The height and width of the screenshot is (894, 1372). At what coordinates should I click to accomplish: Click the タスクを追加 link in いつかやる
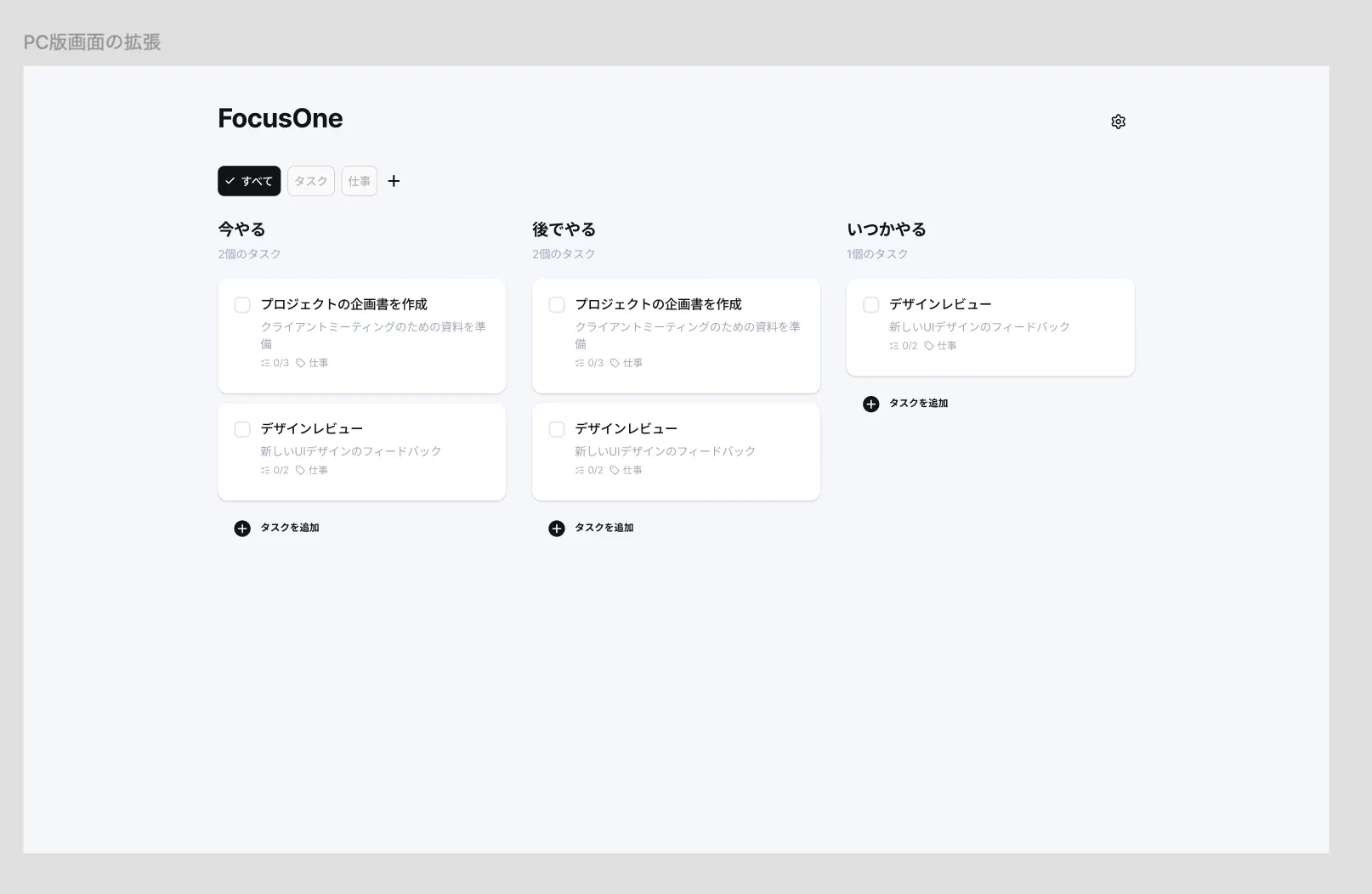pos(918,404)
